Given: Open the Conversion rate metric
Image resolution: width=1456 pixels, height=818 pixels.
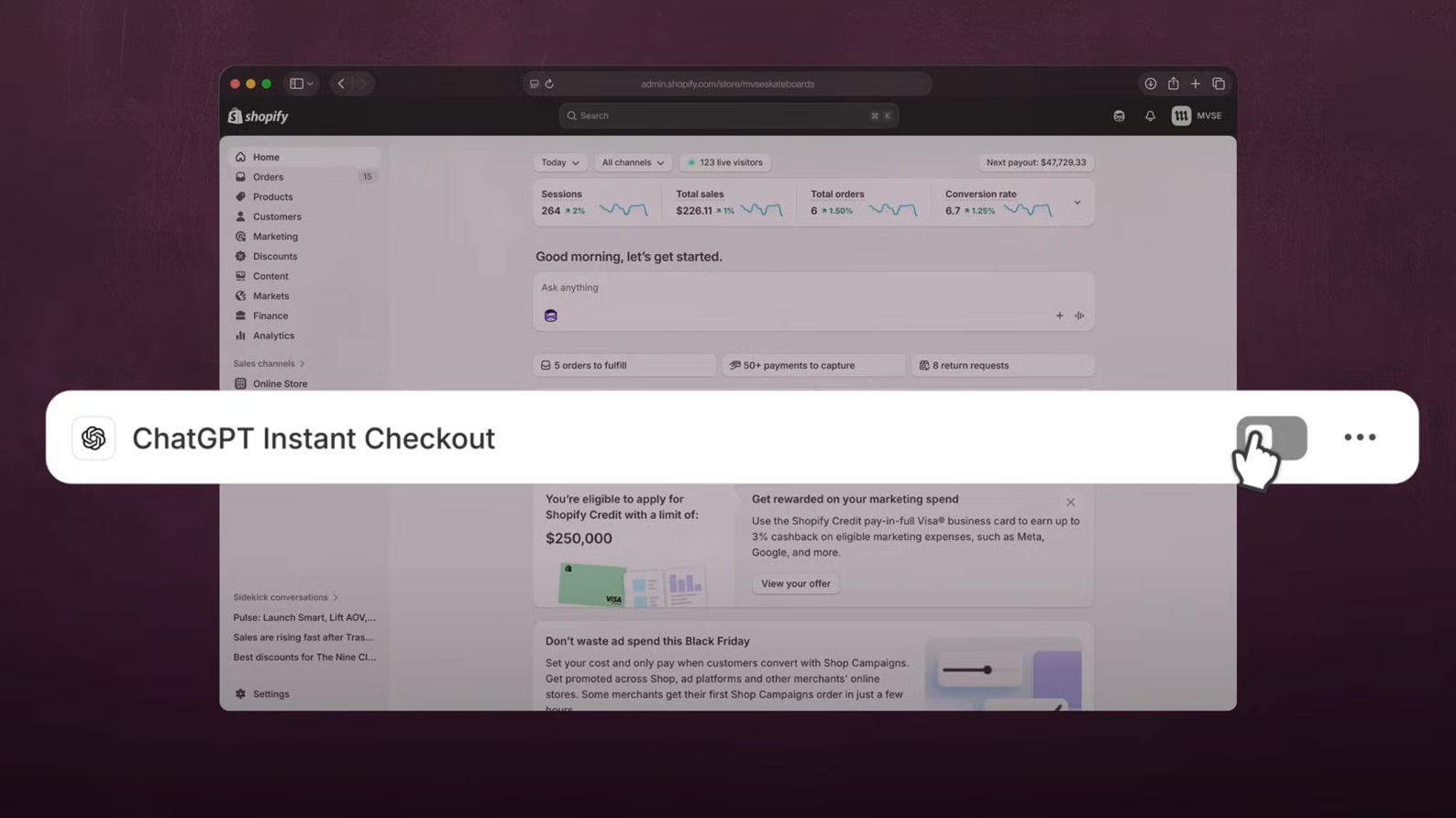Looking at the screenshot, I should (x=999, y=203).
